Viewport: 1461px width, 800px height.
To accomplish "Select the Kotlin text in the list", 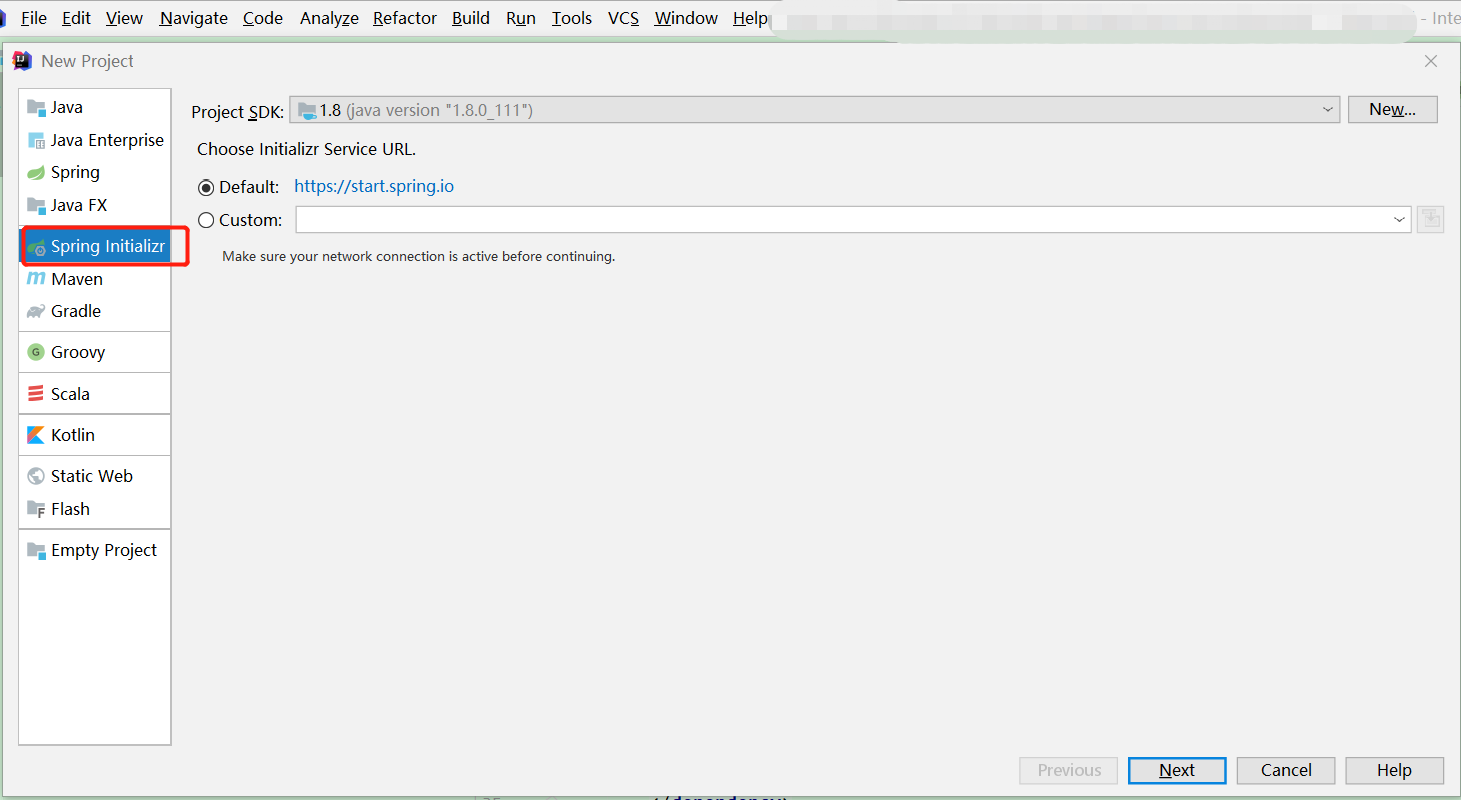I will click(73, 435).
